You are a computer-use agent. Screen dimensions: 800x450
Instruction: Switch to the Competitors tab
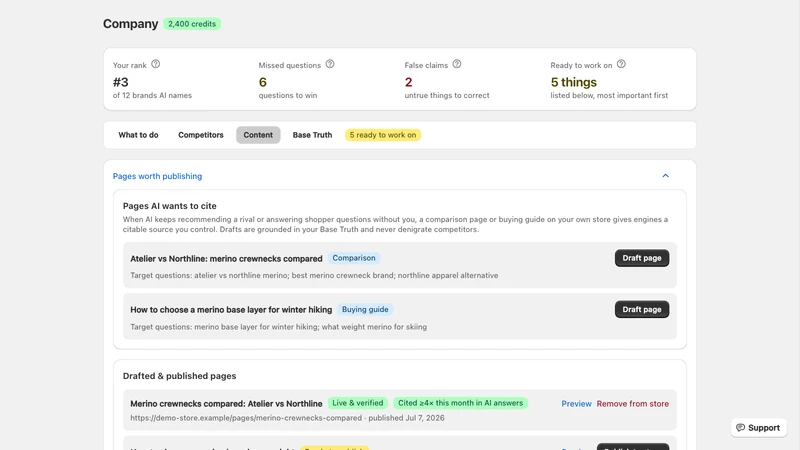pyautogui.click(x=201, y=135)
